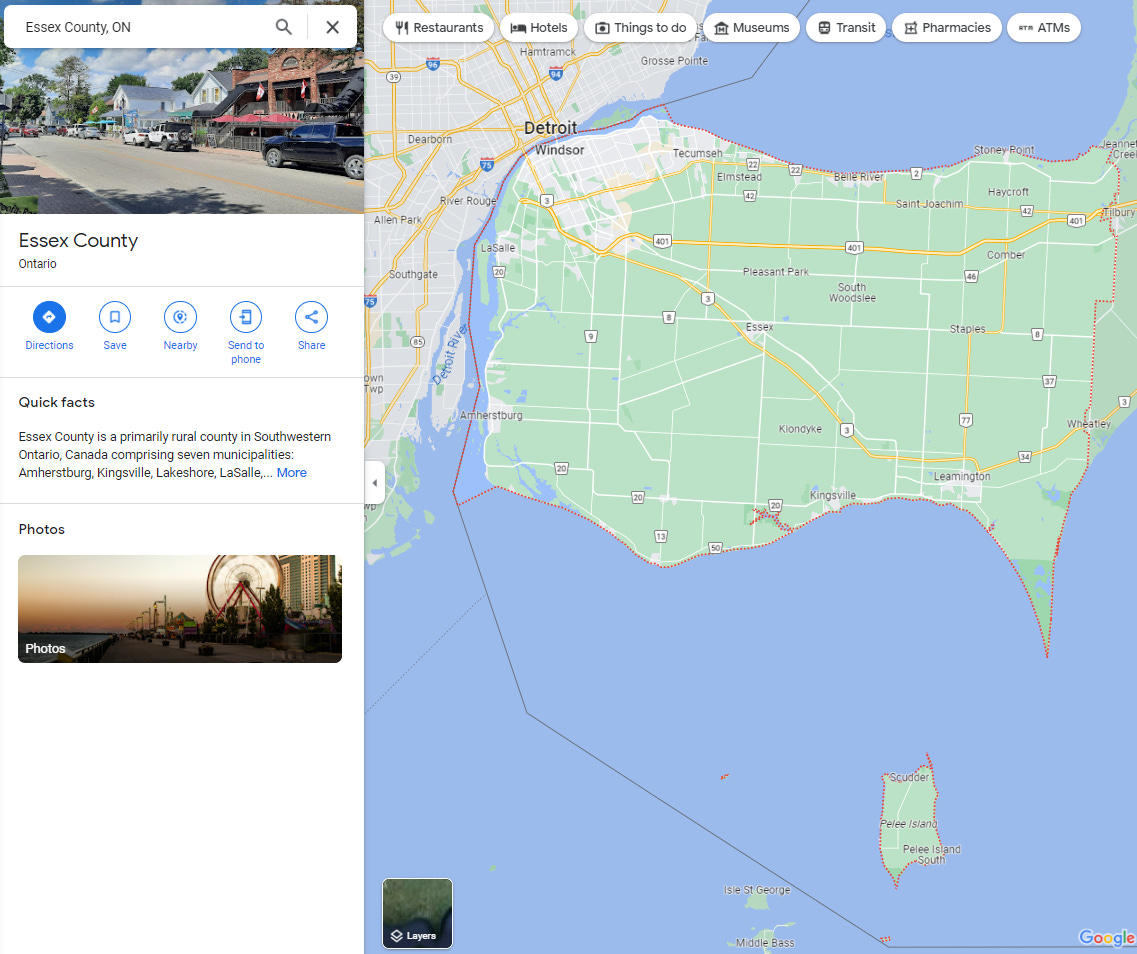Image resolution: width=1137 pixels, height=954 pixels.
Task: Click the Elmstead map label
Action: click(x=739, y=177)
